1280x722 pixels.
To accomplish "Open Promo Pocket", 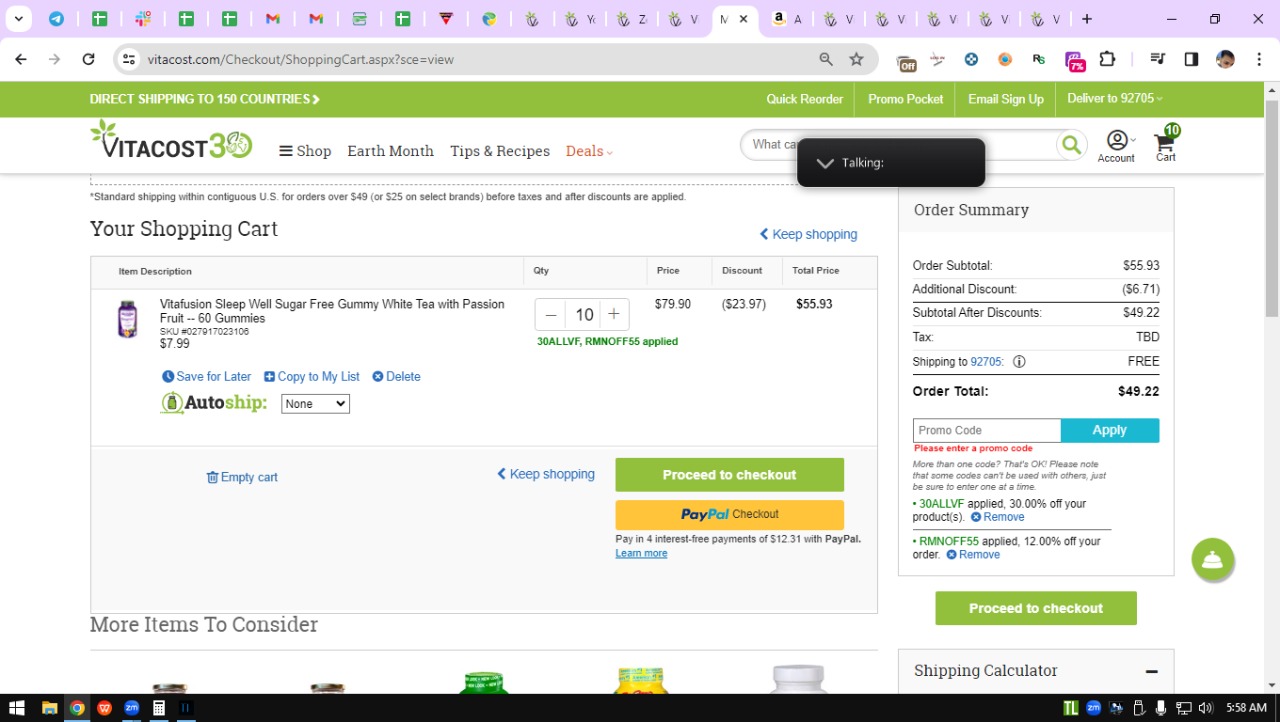I will pos(906,99).
